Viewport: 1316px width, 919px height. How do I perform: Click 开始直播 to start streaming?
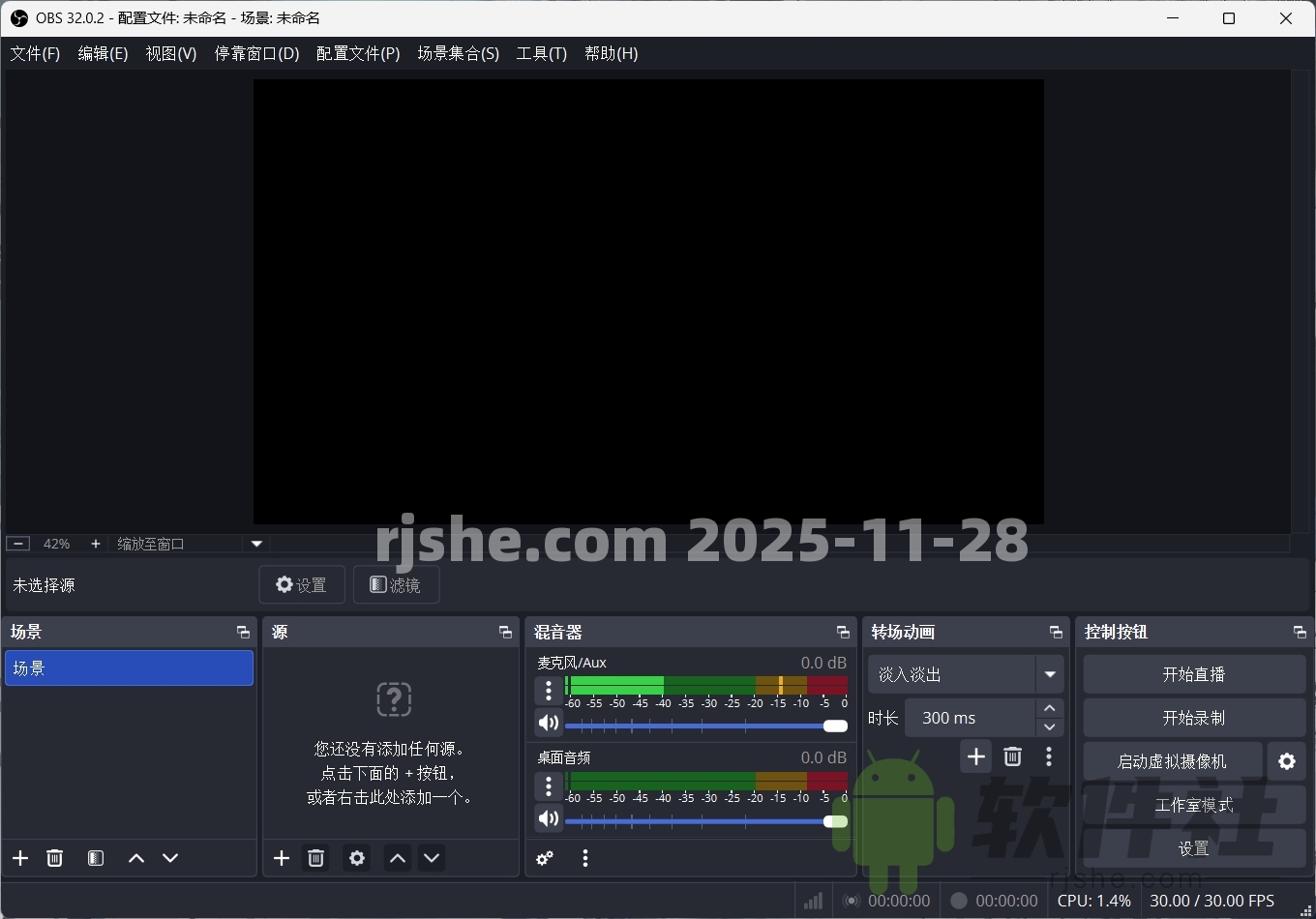point(1193,673)
